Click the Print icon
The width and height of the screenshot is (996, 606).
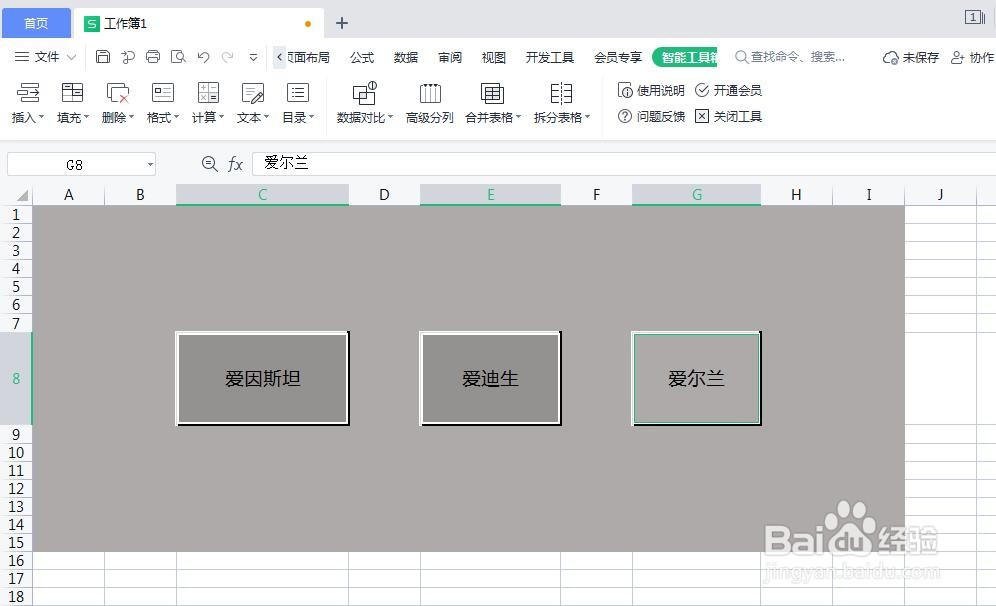point(153,57)
